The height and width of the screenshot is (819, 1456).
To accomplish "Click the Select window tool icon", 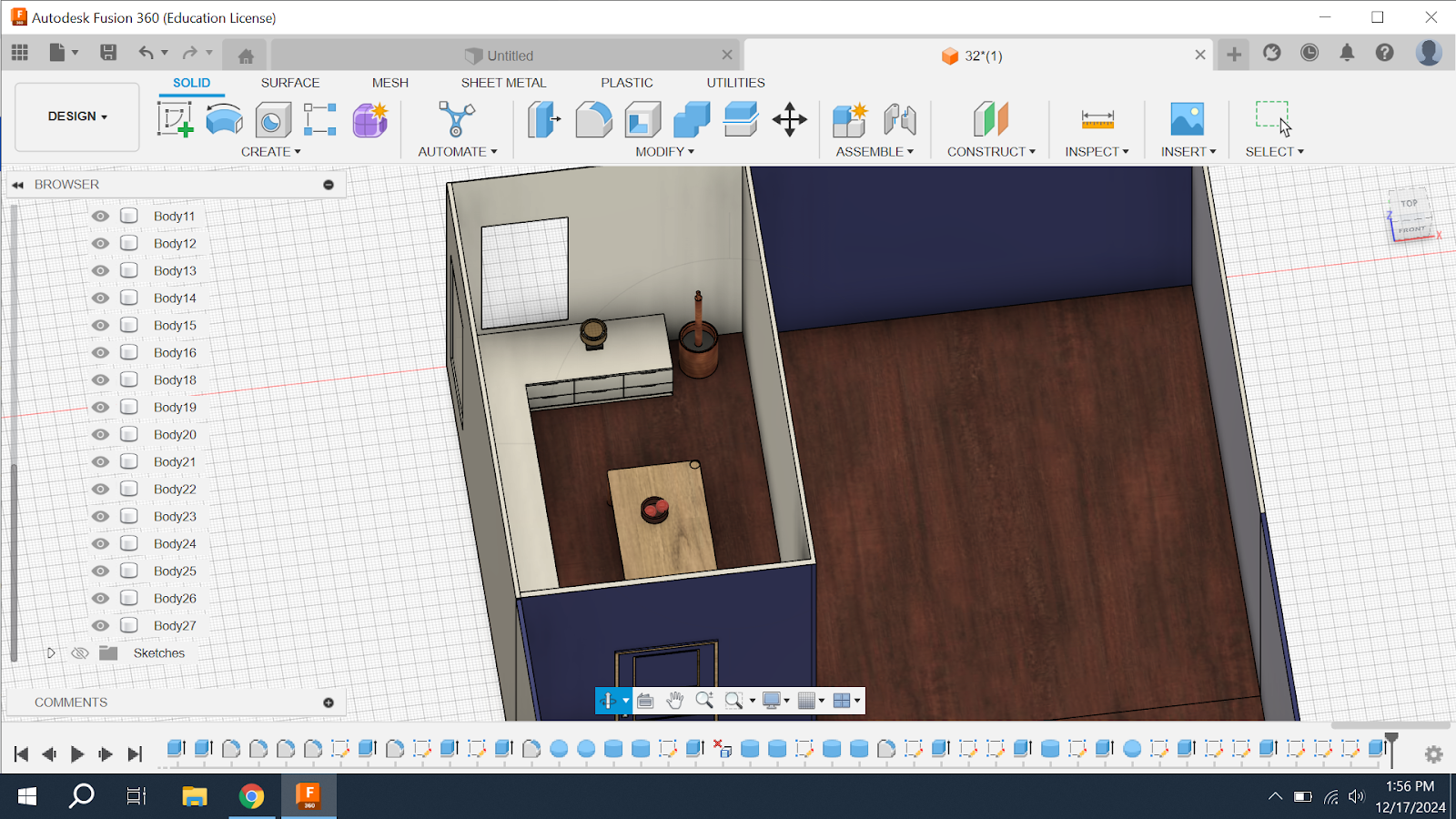I will [1274, 118].
